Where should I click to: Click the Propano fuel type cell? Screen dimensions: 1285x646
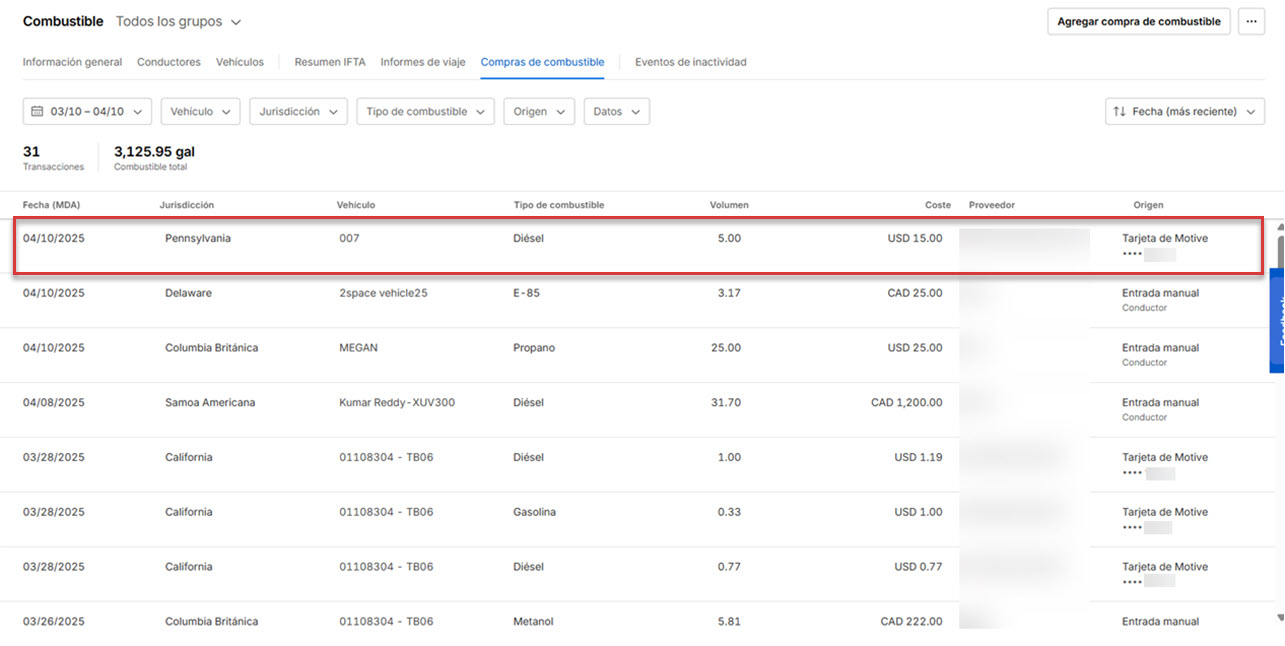534,348
